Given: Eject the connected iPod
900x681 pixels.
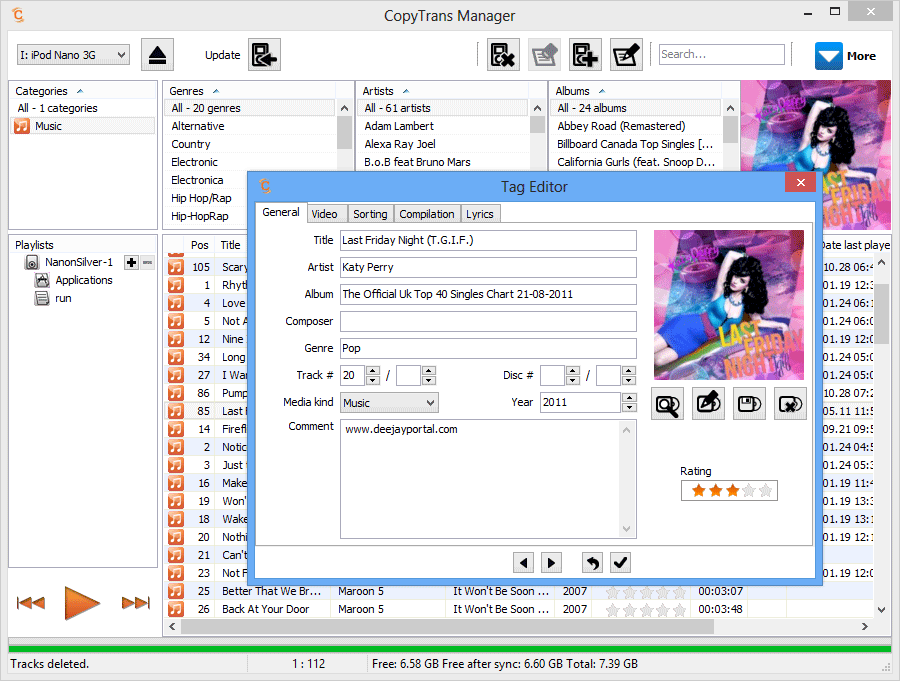Looking at the screenshot, I should pyautogui.click(x=157, y=55).
